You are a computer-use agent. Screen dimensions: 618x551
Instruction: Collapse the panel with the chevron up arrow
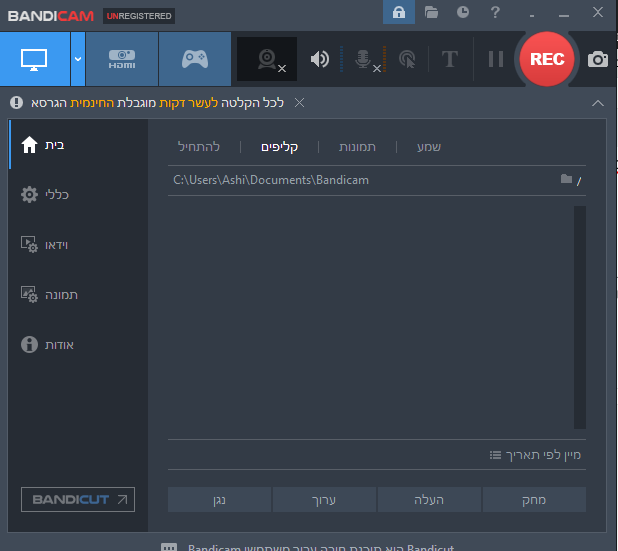[598, 103]
